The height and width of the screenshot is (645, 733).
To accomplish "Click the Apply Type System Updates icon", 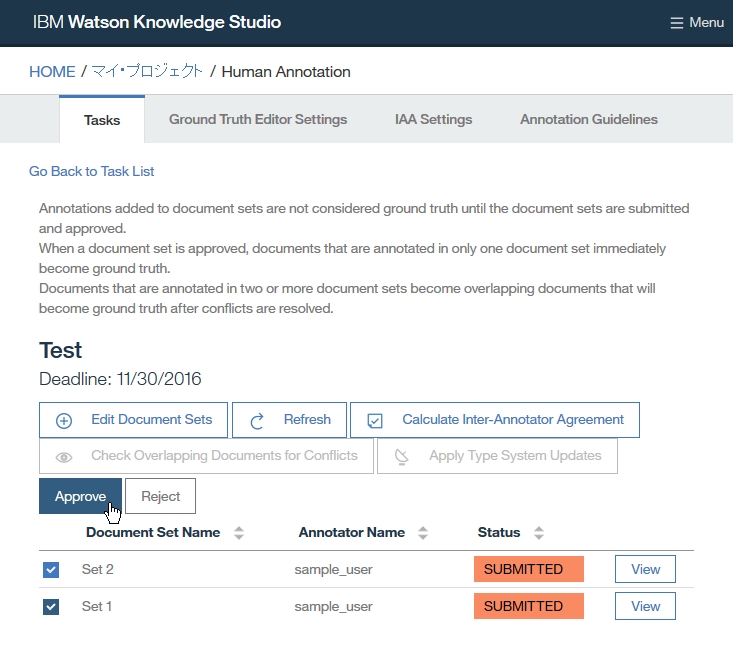I will 402,457.
